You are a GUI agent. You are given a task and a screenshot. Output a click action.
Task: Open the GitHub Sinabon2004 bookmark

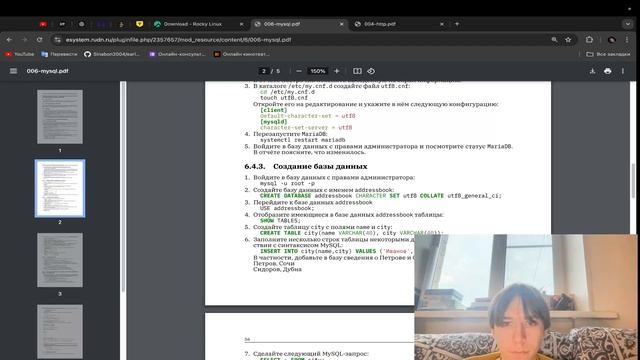pyautogui.click(x=112, y=54)
